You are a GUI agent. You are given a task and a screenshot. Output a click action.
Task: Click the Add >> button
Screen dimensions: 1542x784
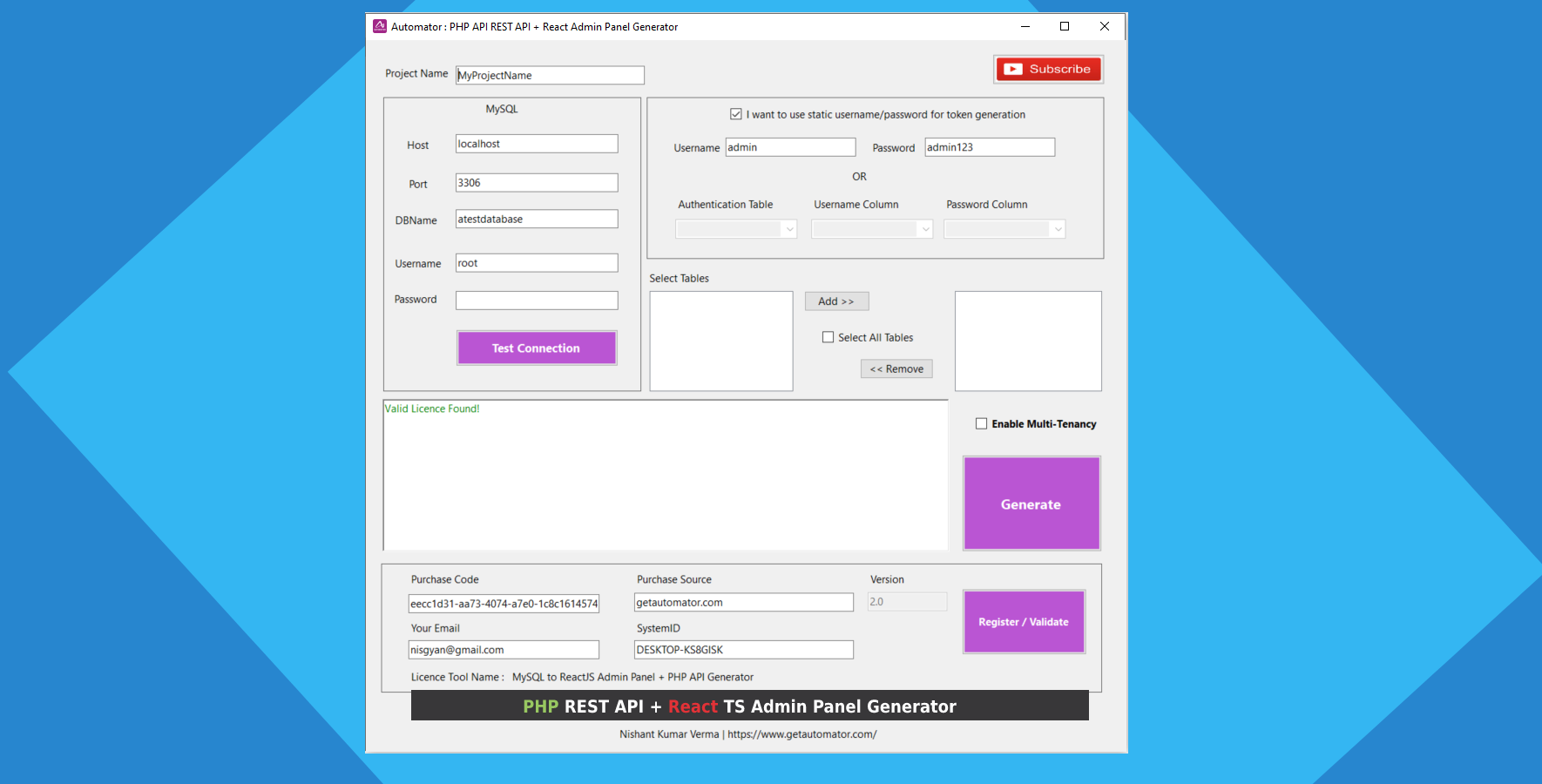click(x=836, y=301)
